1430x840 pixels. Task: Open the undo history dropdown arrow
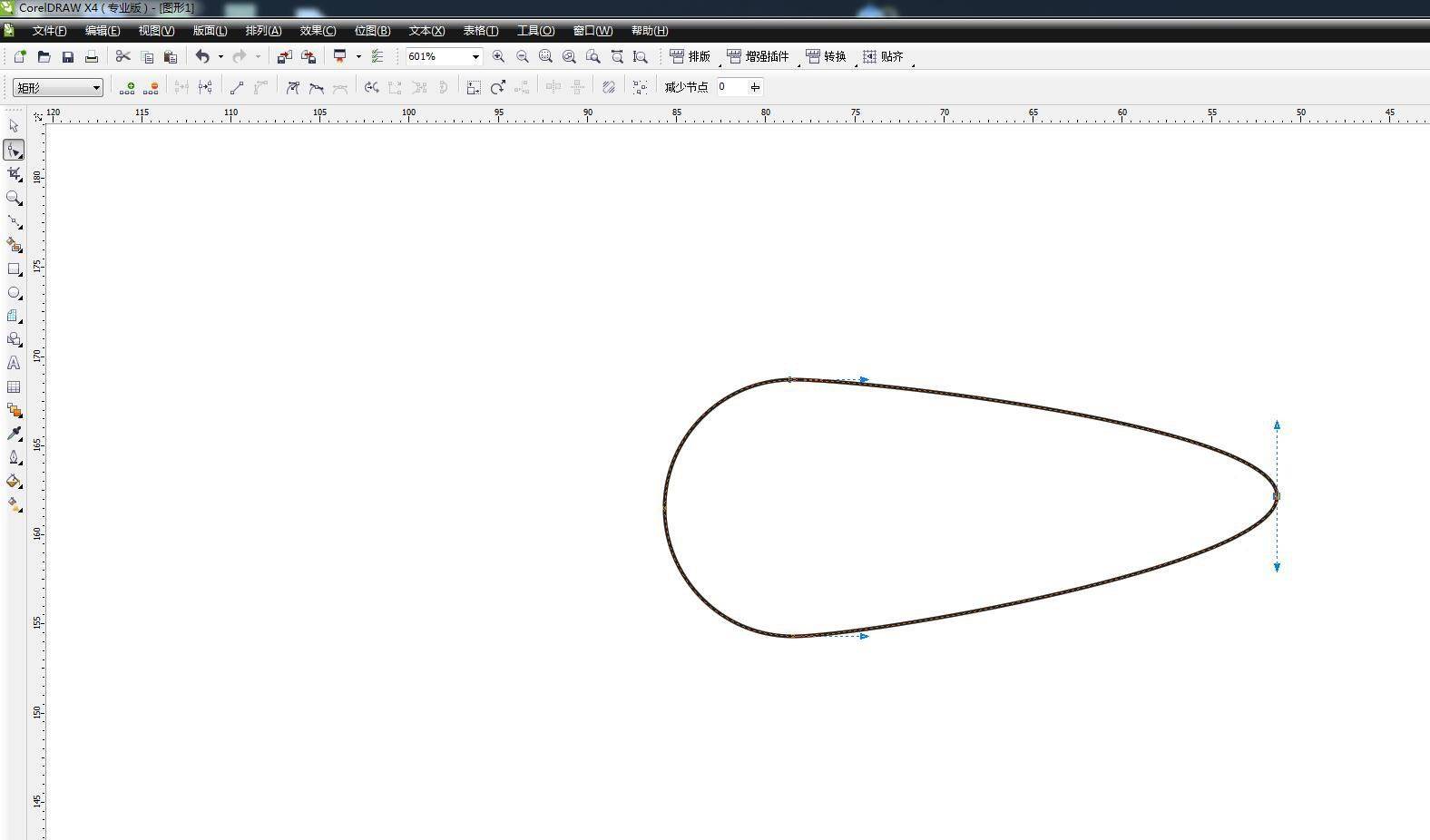(x=220, y=57)
